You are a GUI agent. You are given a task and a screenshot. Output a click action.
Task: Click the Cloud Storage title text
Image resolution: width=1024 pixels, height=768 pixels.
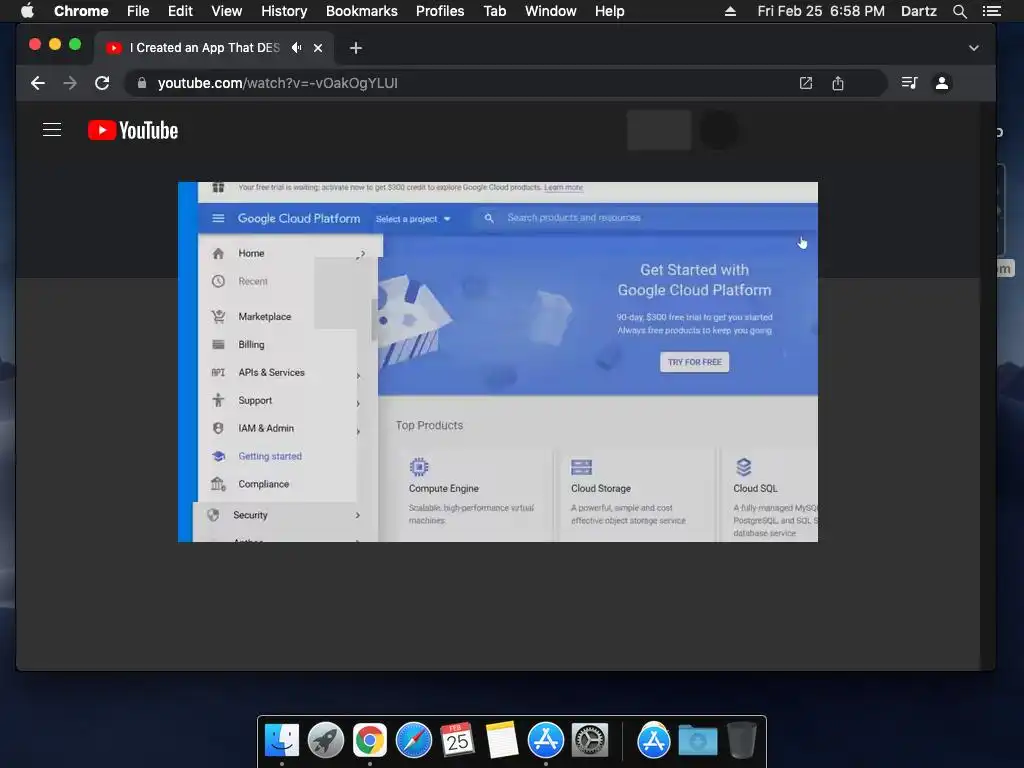coord(601,488)
